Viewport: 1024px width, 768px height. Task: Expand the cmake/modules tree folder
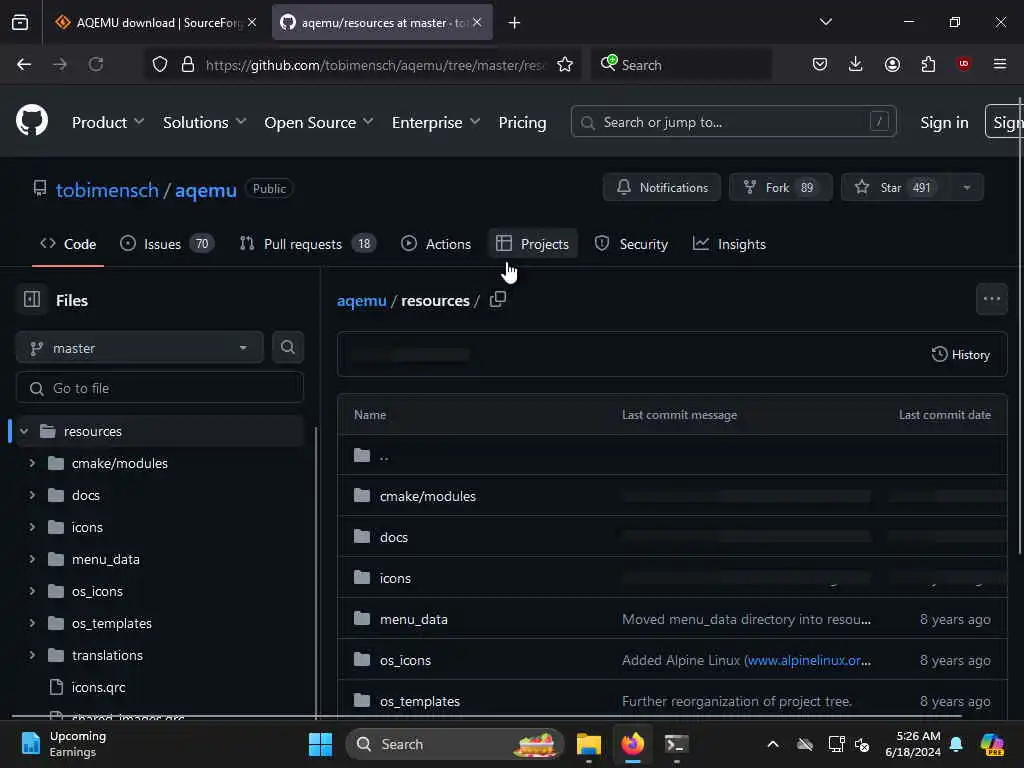pos(31,463)
